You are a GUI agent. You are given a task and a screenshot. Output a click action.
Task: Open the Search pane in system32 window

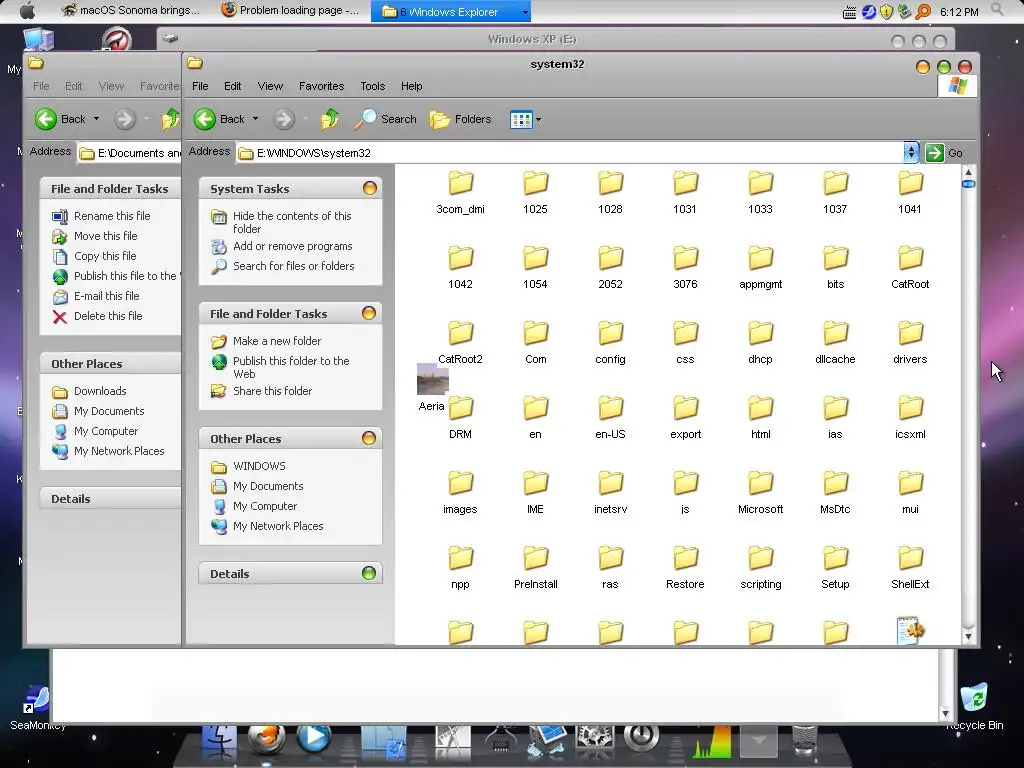(385, 119)
